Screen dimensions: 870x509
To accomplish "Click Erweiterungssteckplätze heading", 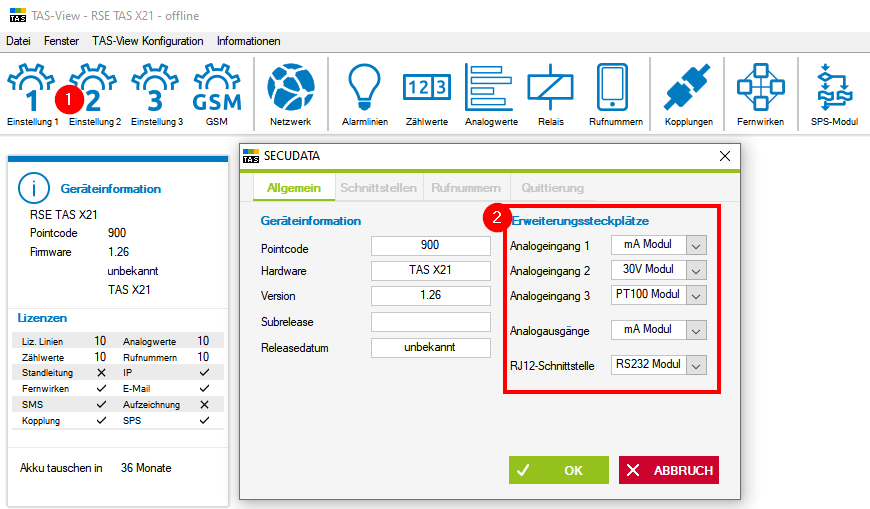I will tap(580, 221).
